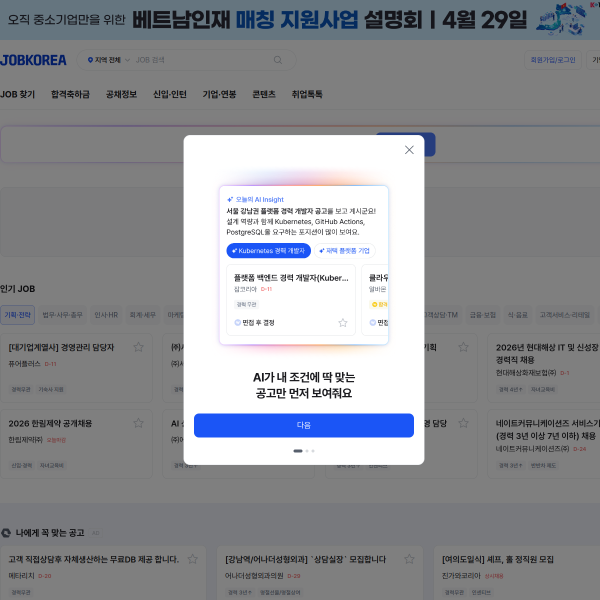This screenshot has height=600, width=600.
Task: Open [강남역/어나더성형외과] 상담실장 모집 posting
Action: pyautogui.click(x=305, y=559)
